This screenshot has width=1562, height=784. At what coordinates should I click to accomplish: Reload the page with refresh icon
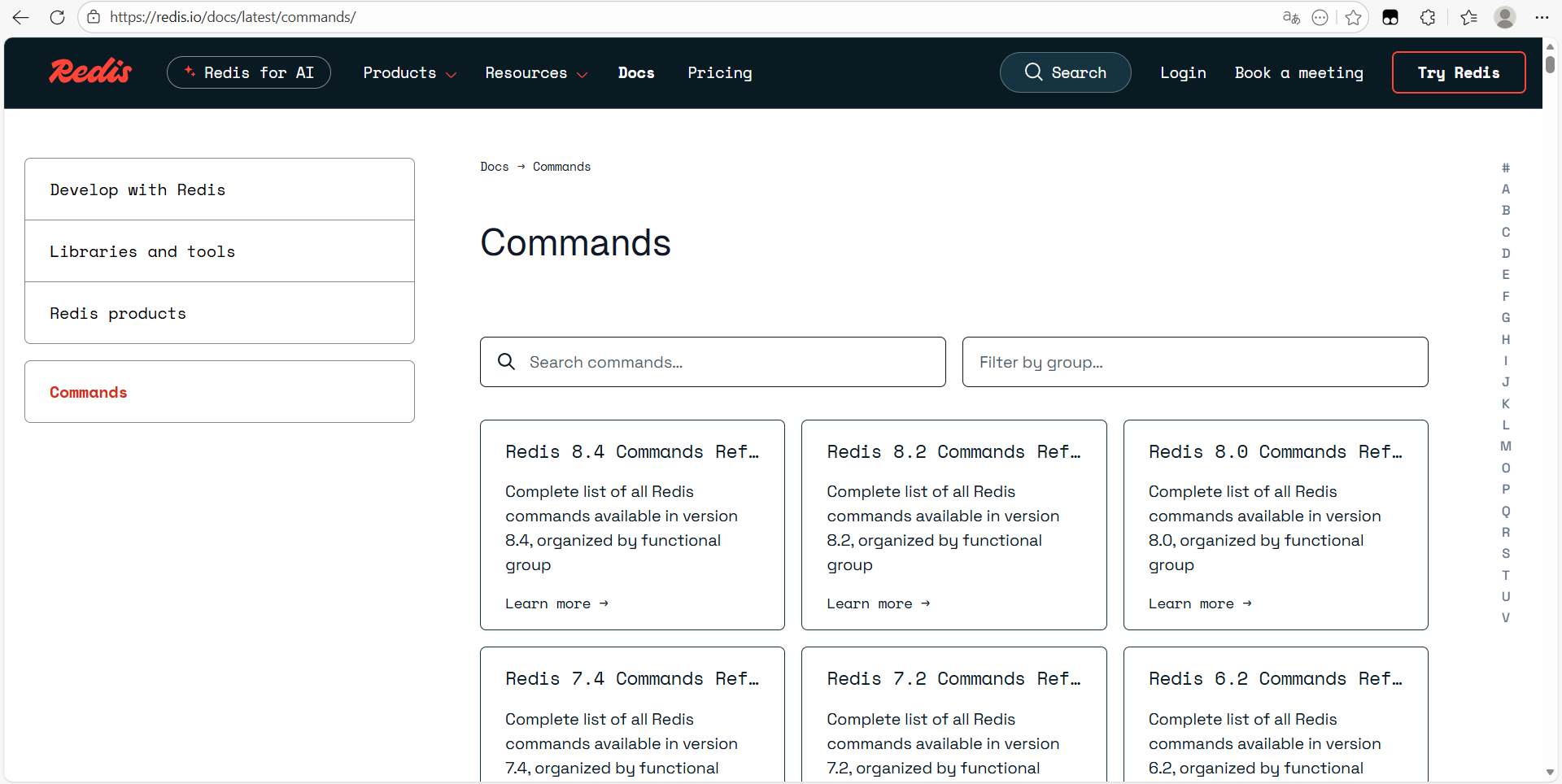57,17
